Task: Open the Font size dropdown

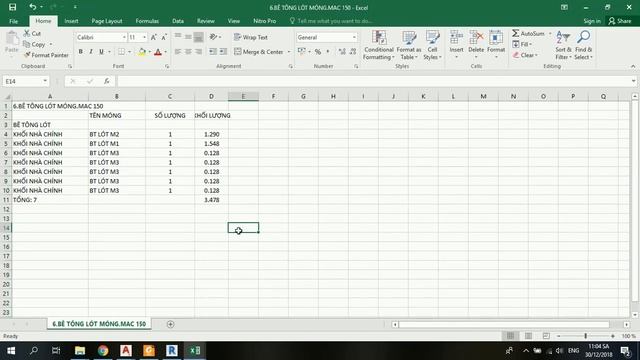Action: (144, 37)
